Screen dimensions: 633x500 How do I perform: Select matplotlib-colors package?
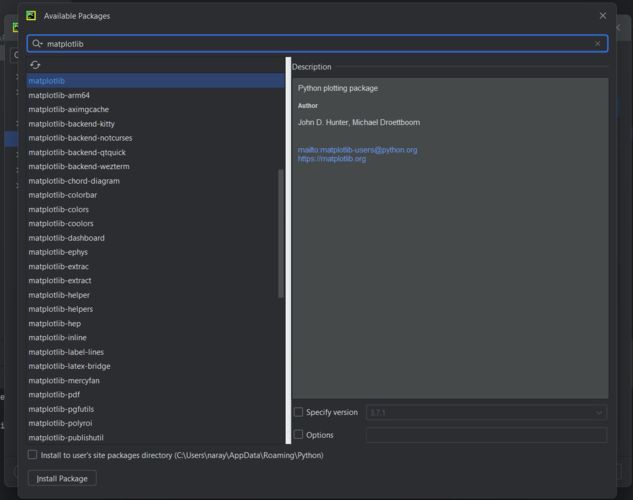(x=155, y=209)
